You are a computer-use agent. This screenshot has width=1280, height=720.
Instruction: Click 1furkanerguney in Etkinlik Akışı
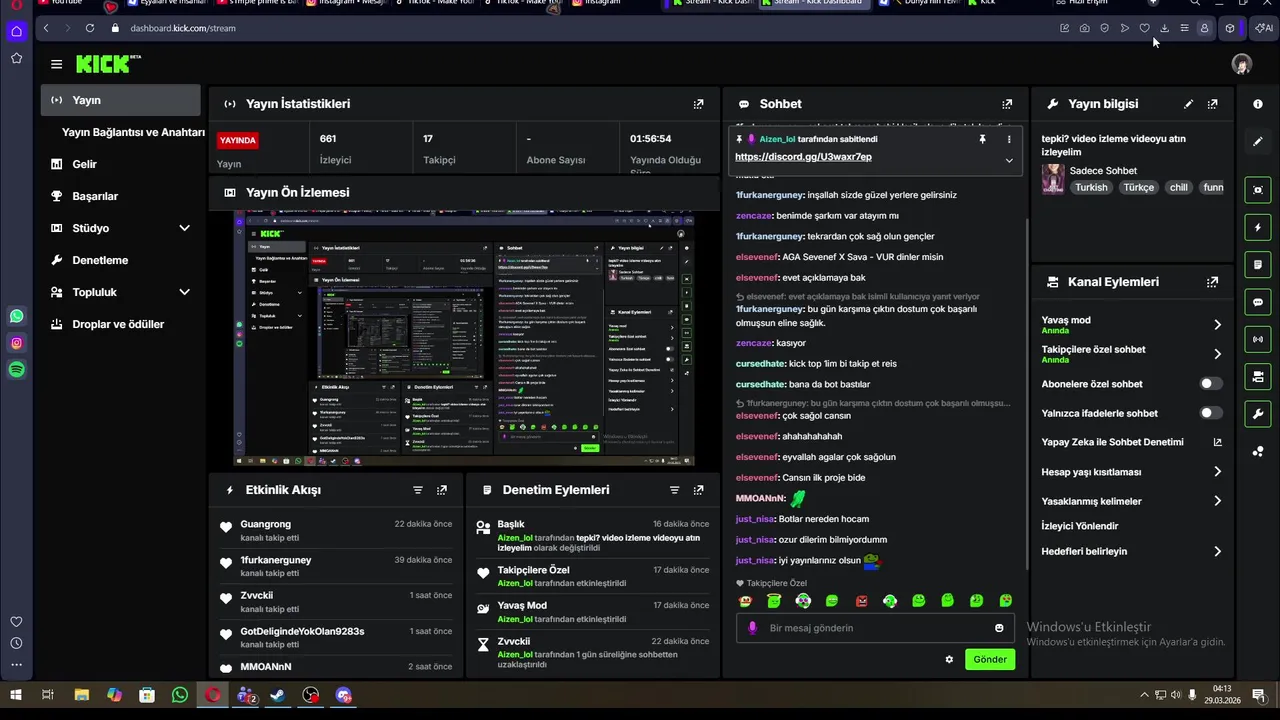click(275, 560)
